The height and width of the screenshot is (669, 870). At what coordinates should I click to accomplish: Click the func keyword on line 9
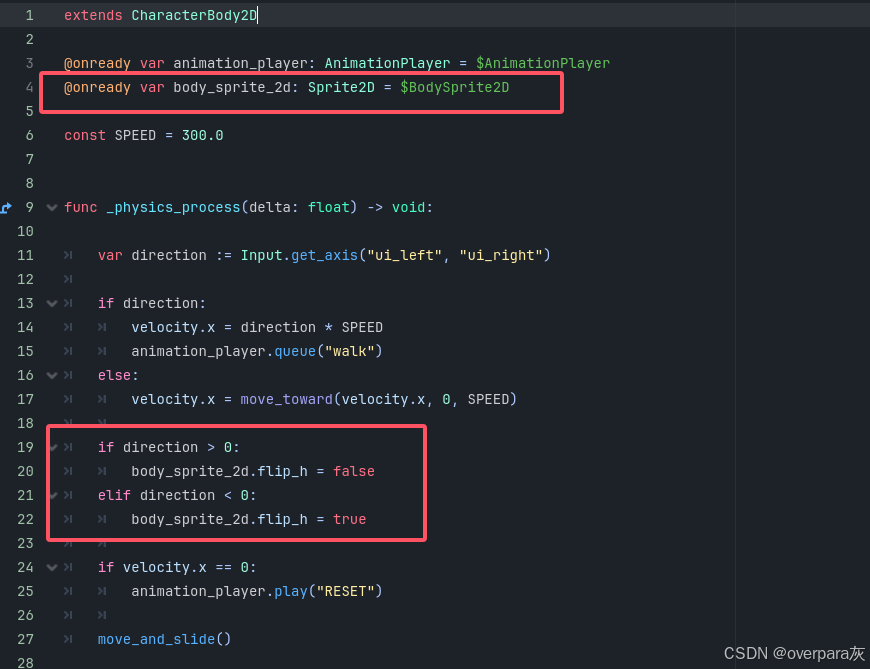[81, 207]
